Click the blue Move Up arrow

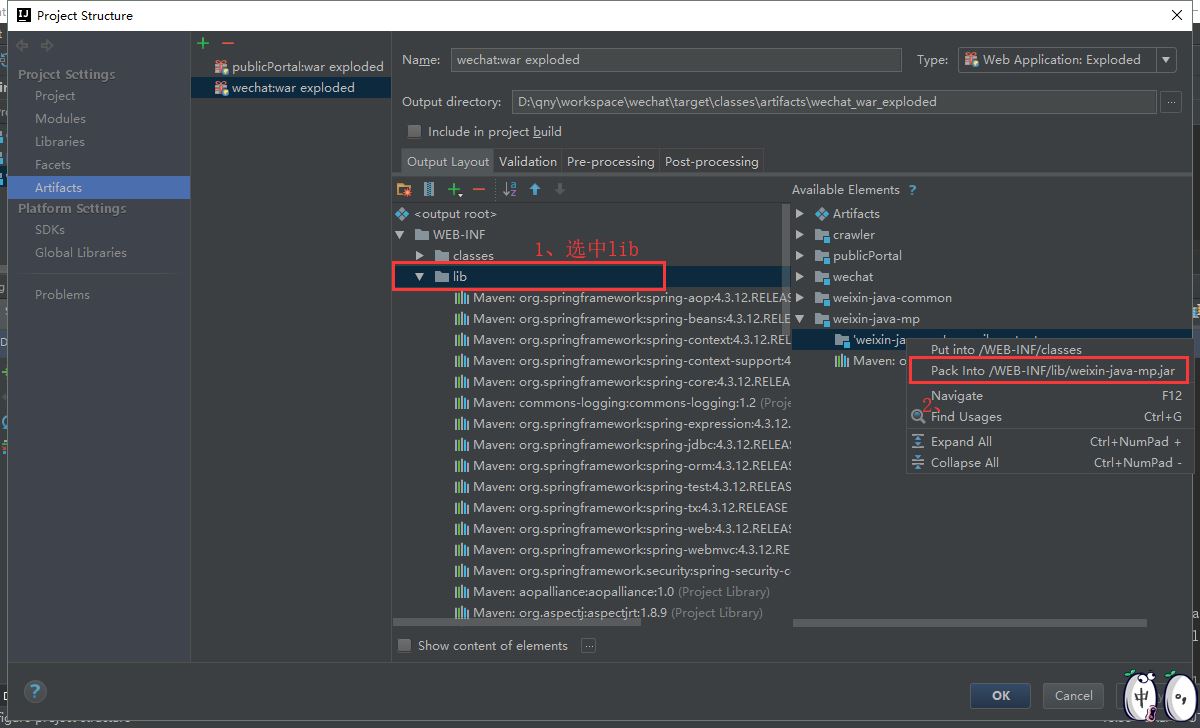(535, 189)
